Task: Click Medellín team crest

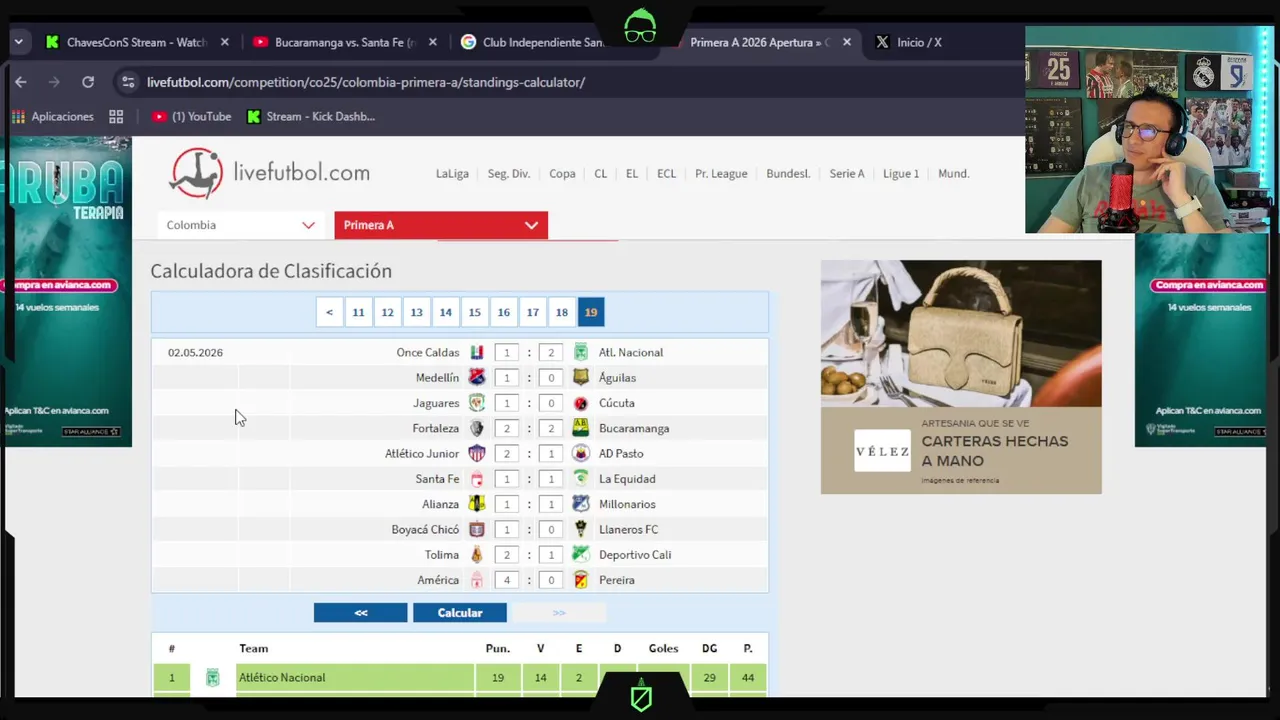Action: click(477, 378)
